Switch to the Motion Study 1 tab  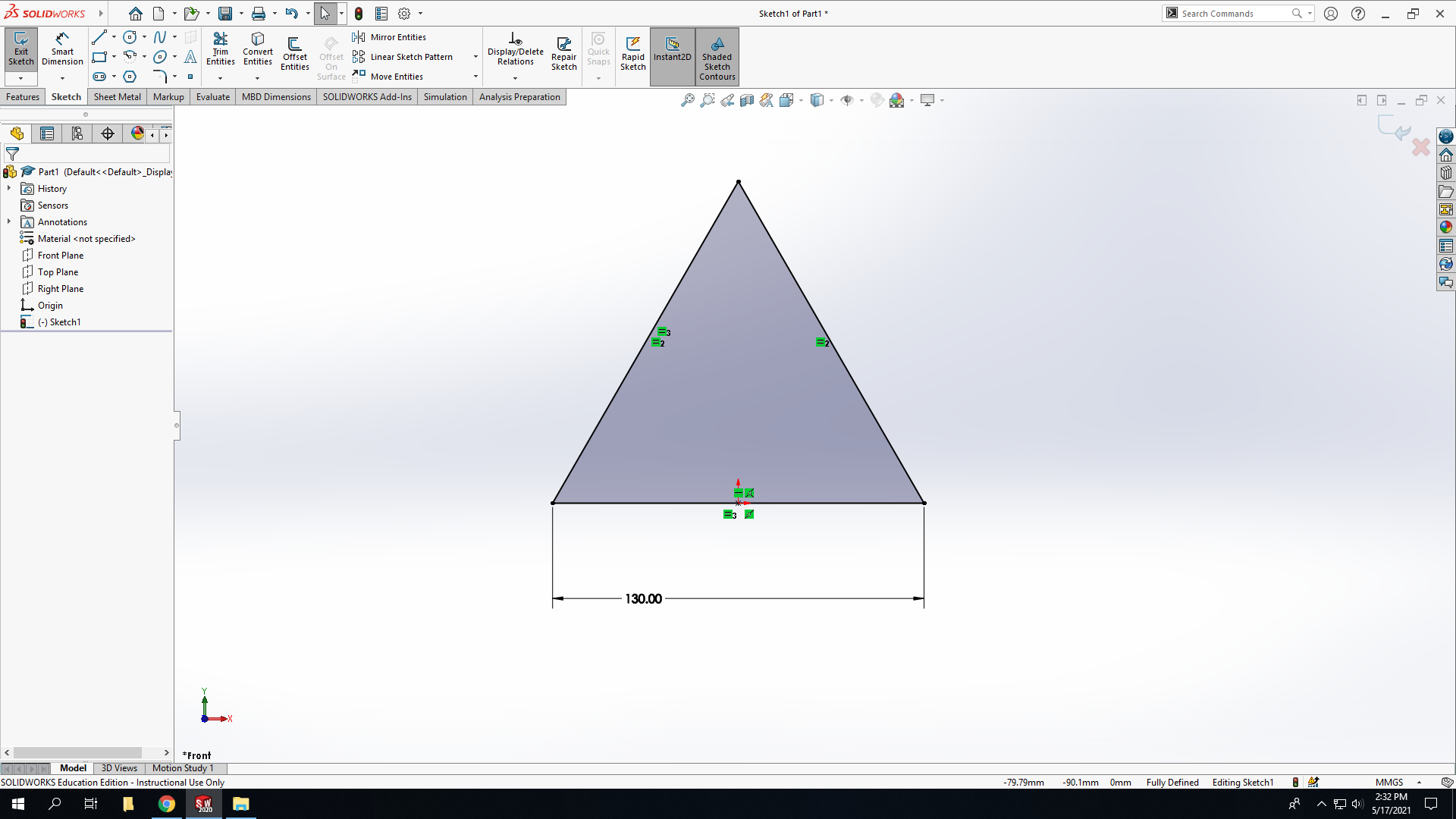click(183, 768)
